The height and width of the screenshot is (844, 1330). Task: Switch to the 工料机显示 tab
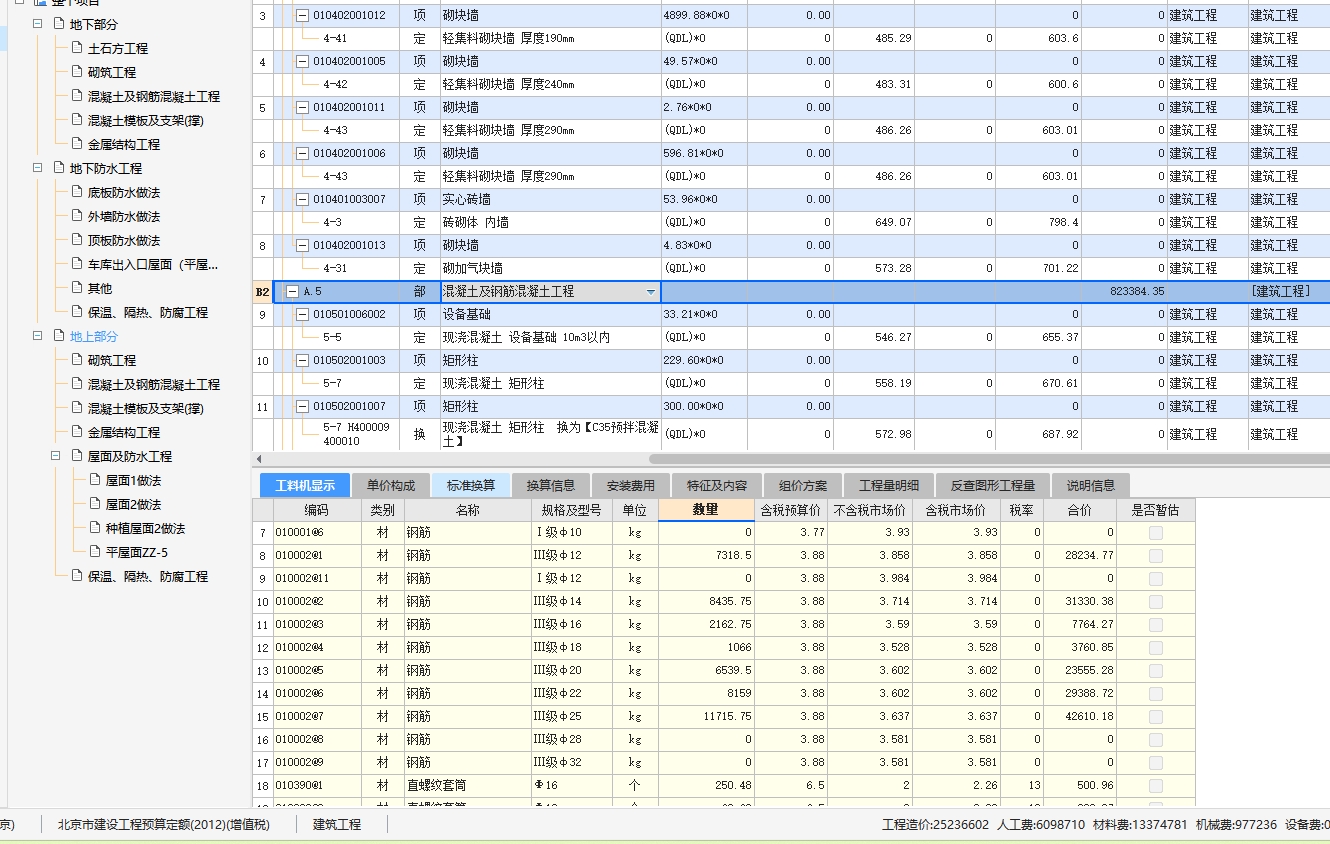(305, 486)
